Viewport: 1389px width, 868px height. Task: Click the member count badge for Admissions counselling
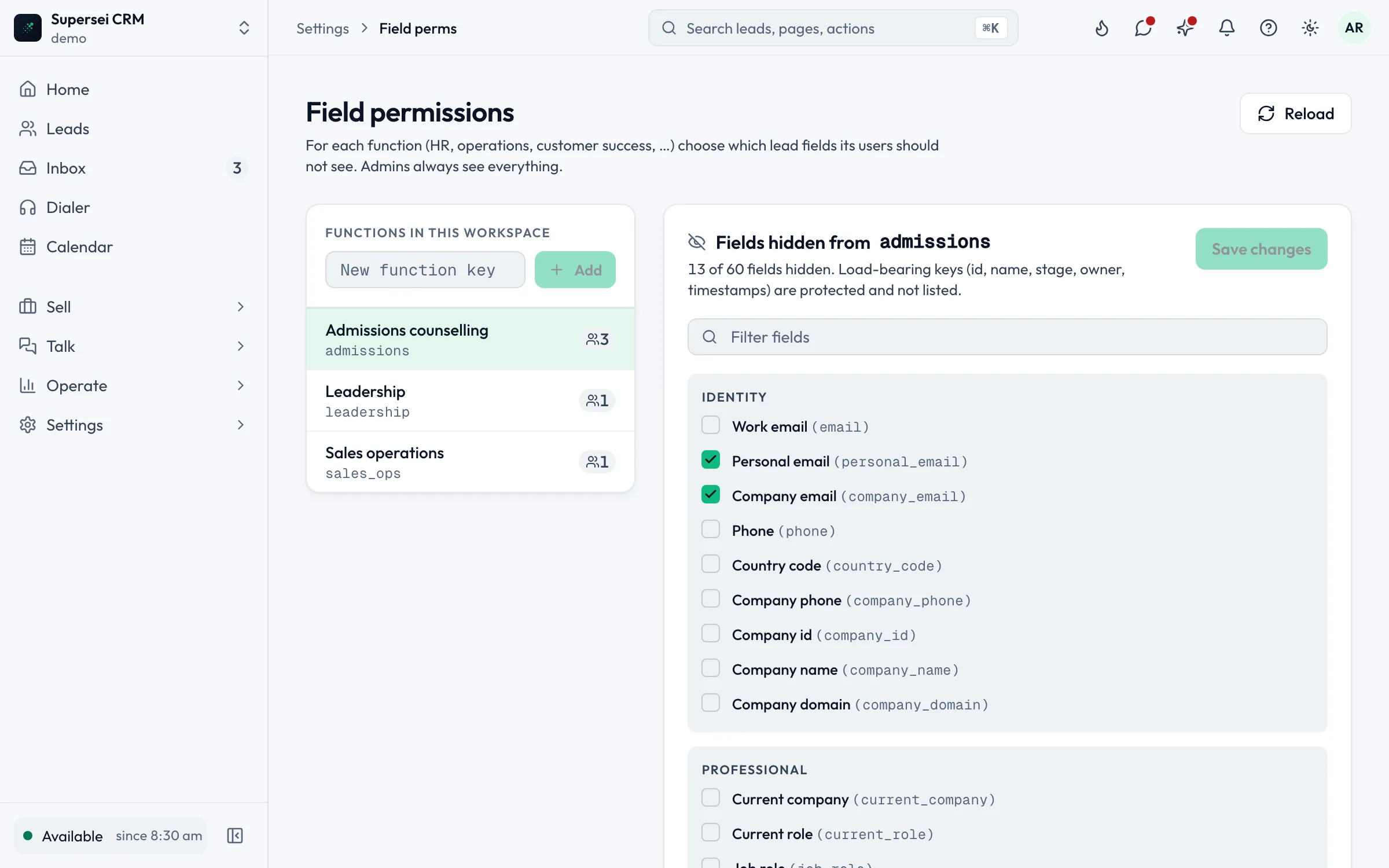coord(597,339)
